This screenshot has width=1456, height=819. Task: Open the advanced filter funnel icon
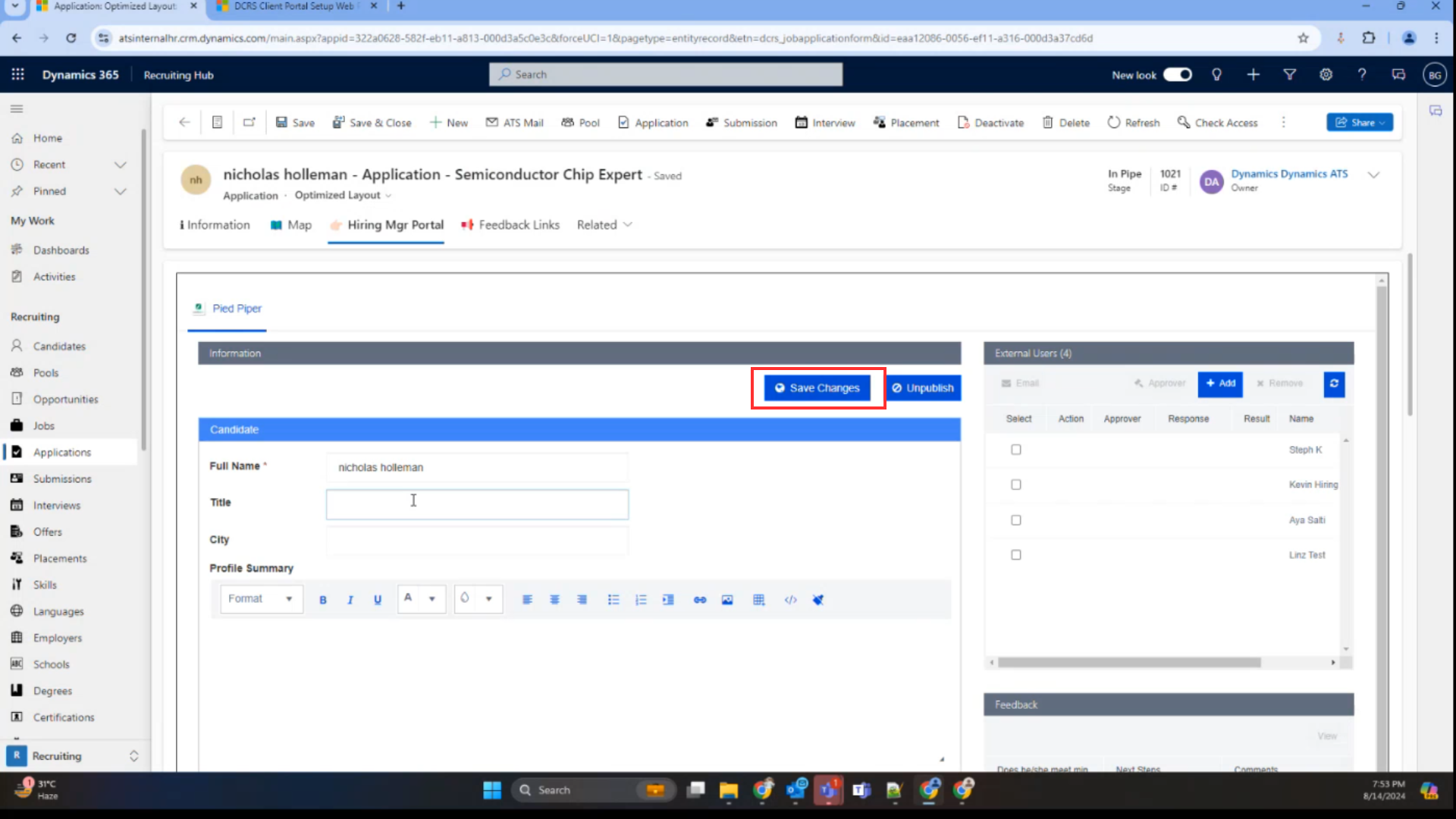click(1289, 74)
